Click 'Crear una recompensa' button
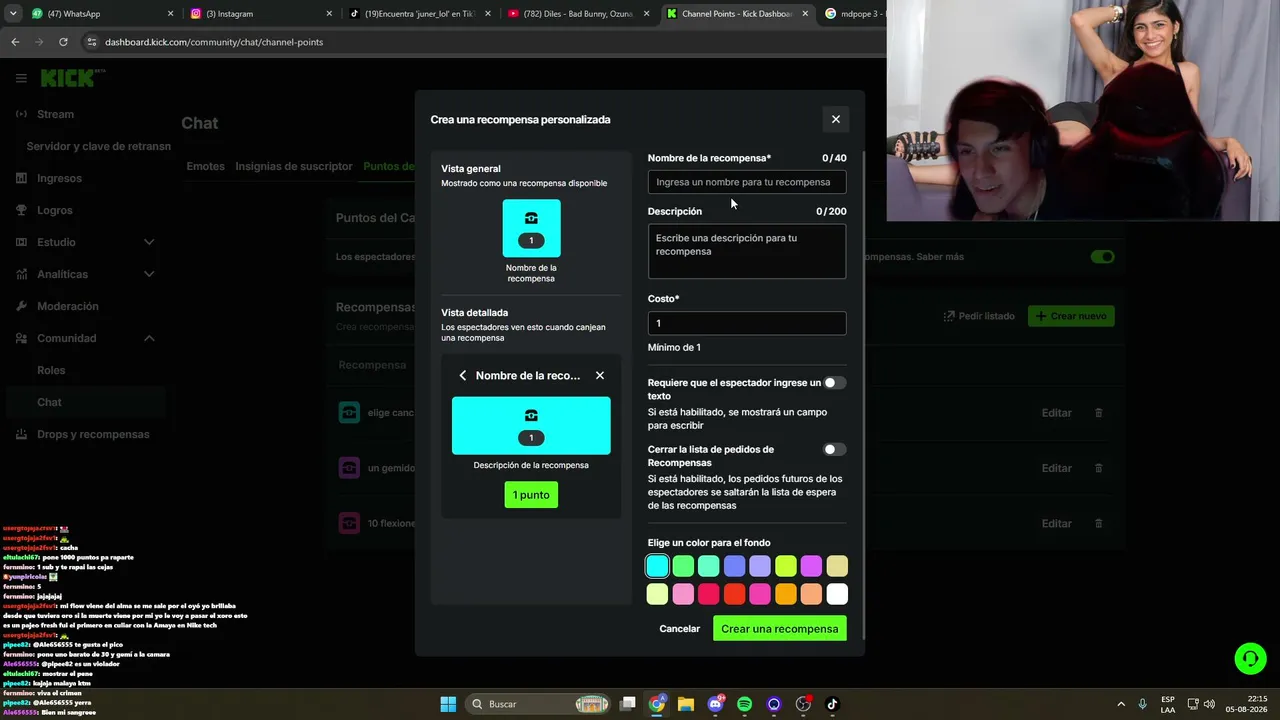This screenshot has height=720, width=1280. click(x=780, y=629)
